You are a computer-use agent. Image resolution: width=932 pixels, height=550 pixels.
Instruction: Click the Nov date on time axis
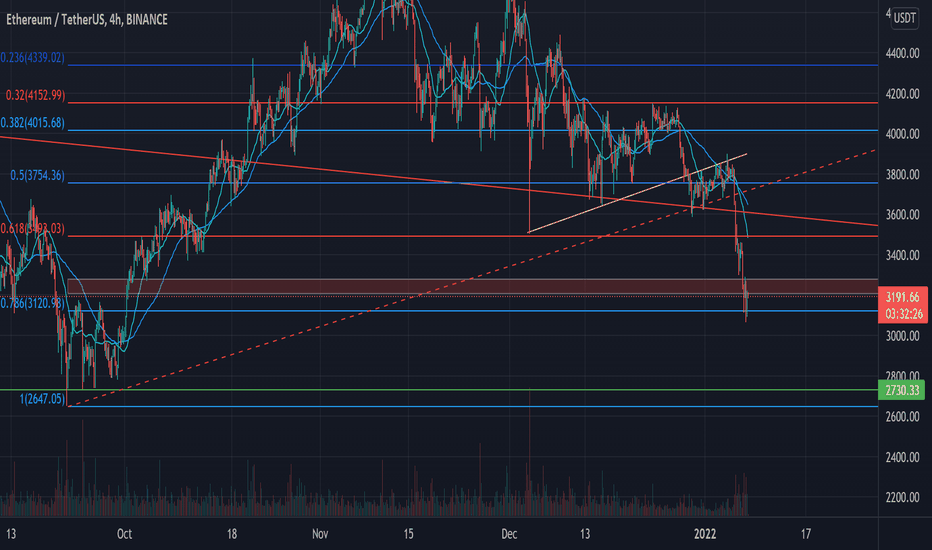pos(320,534)
